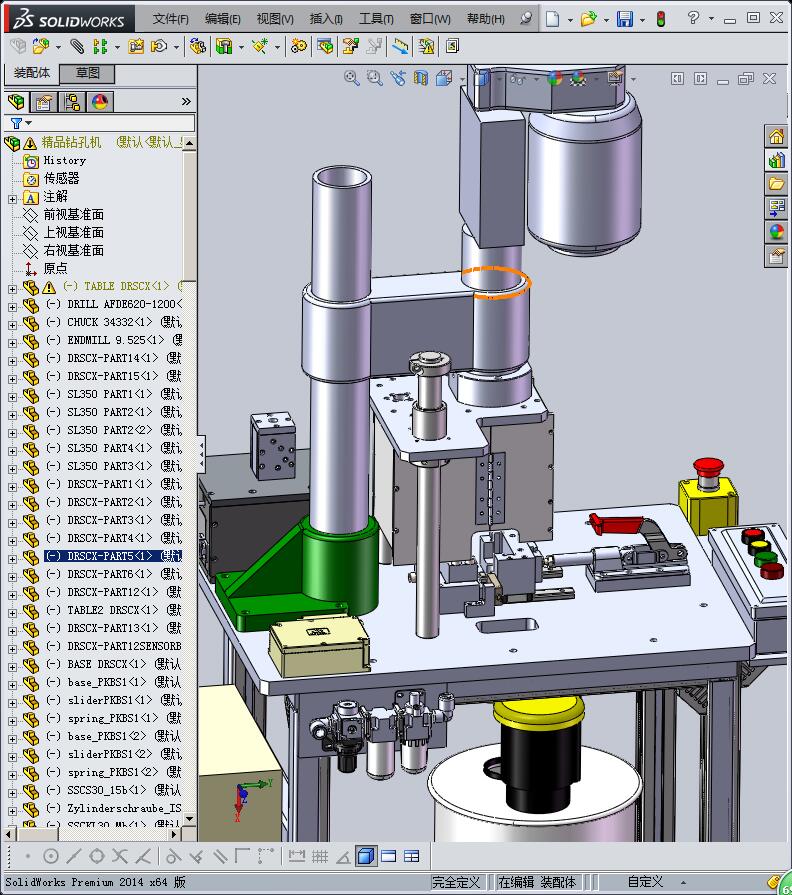Click the Previous View icon

(398, 78)
